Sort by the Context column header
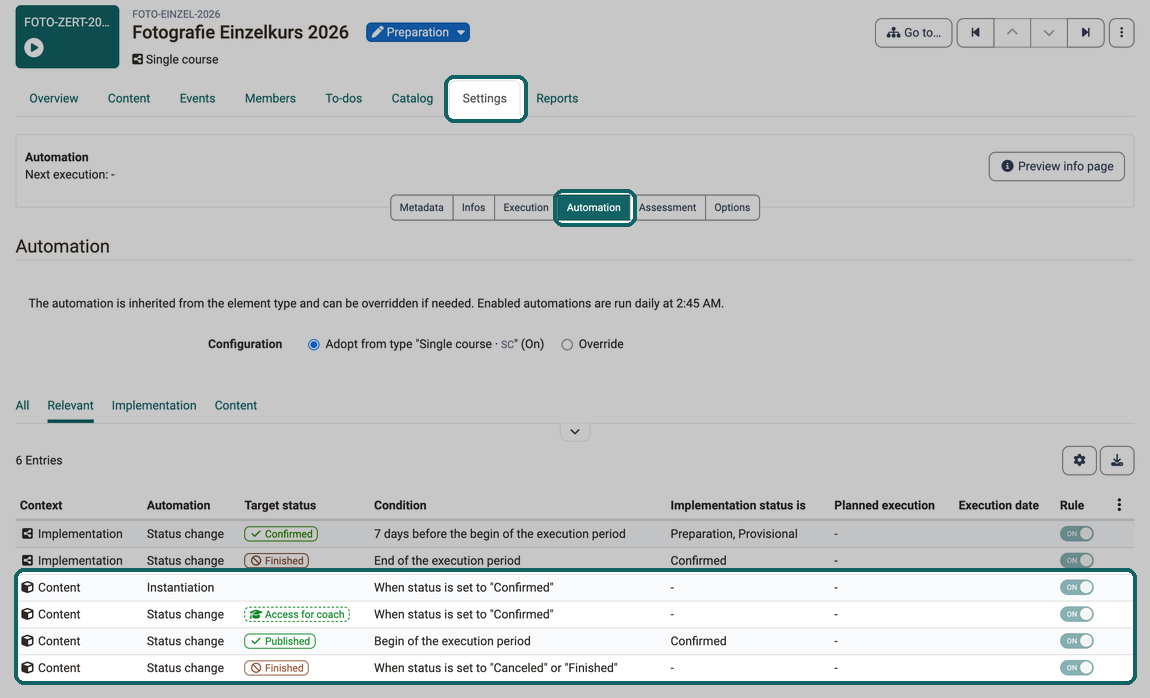The height and width of the screenshot is (698, 1150). pos(41,505)
